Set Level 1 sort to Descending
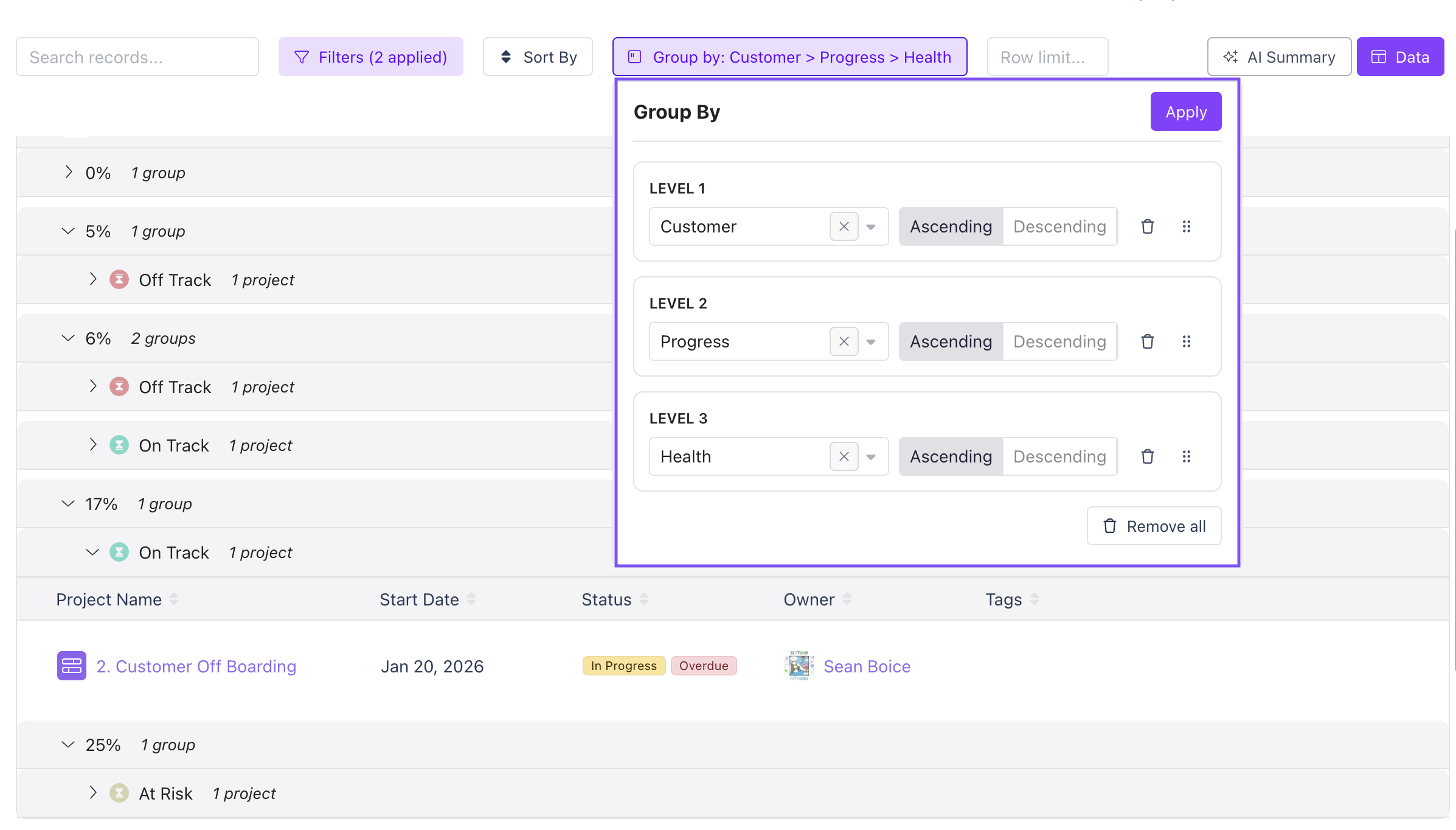1456x830 pixels. tap(1059, 226)
